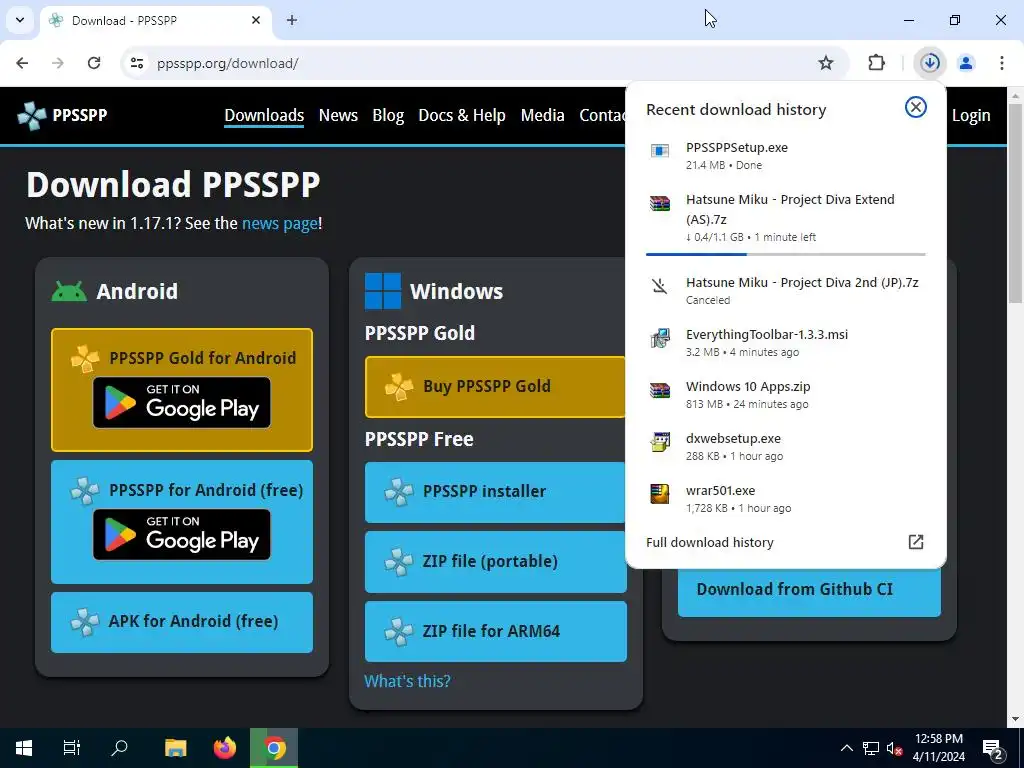Download ZIP file for ARM64

pyautogui.click(x=495, y=632)
